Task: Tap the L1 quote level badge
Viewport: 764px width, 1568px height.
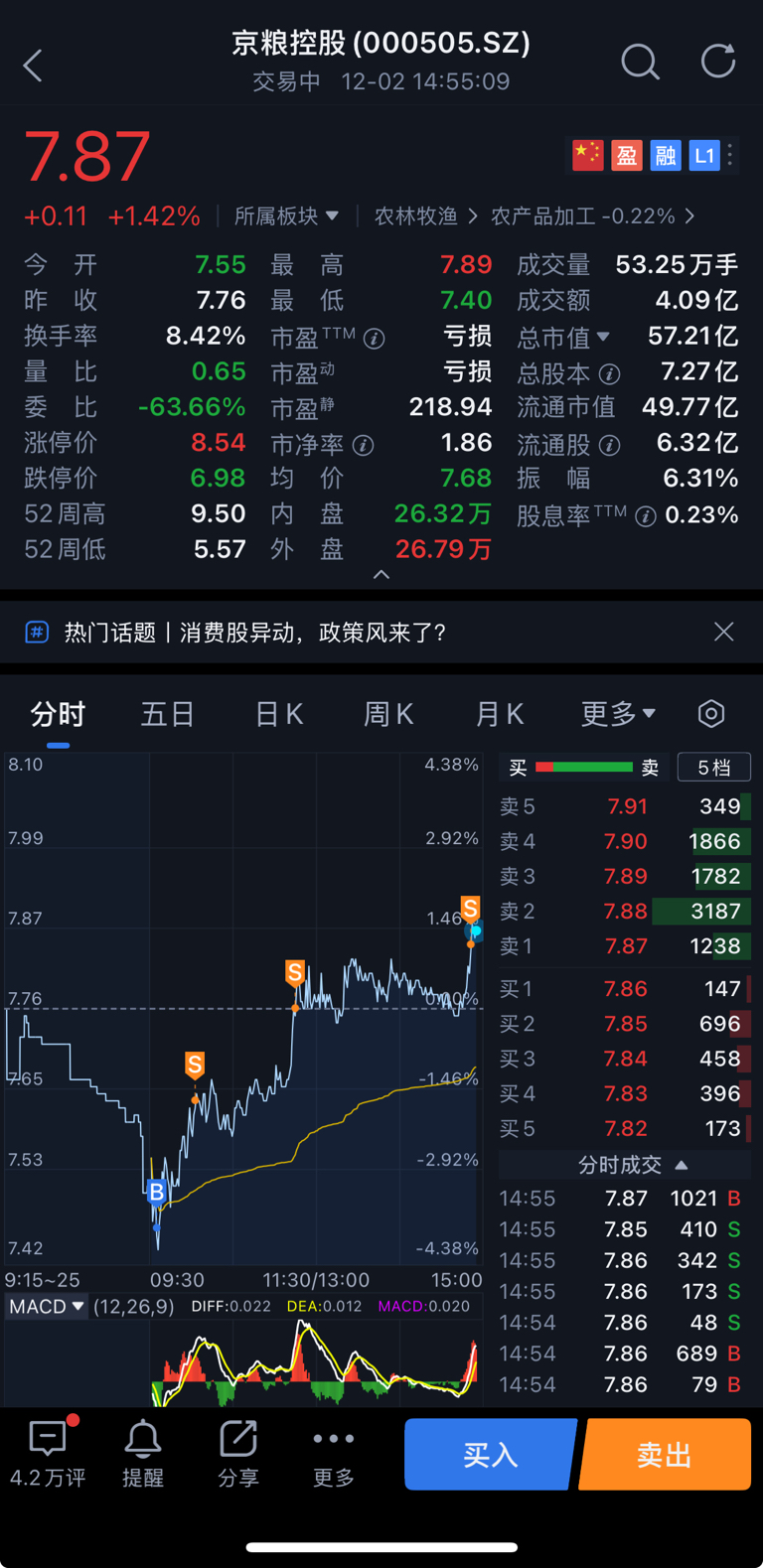Action: coord(704,155)
